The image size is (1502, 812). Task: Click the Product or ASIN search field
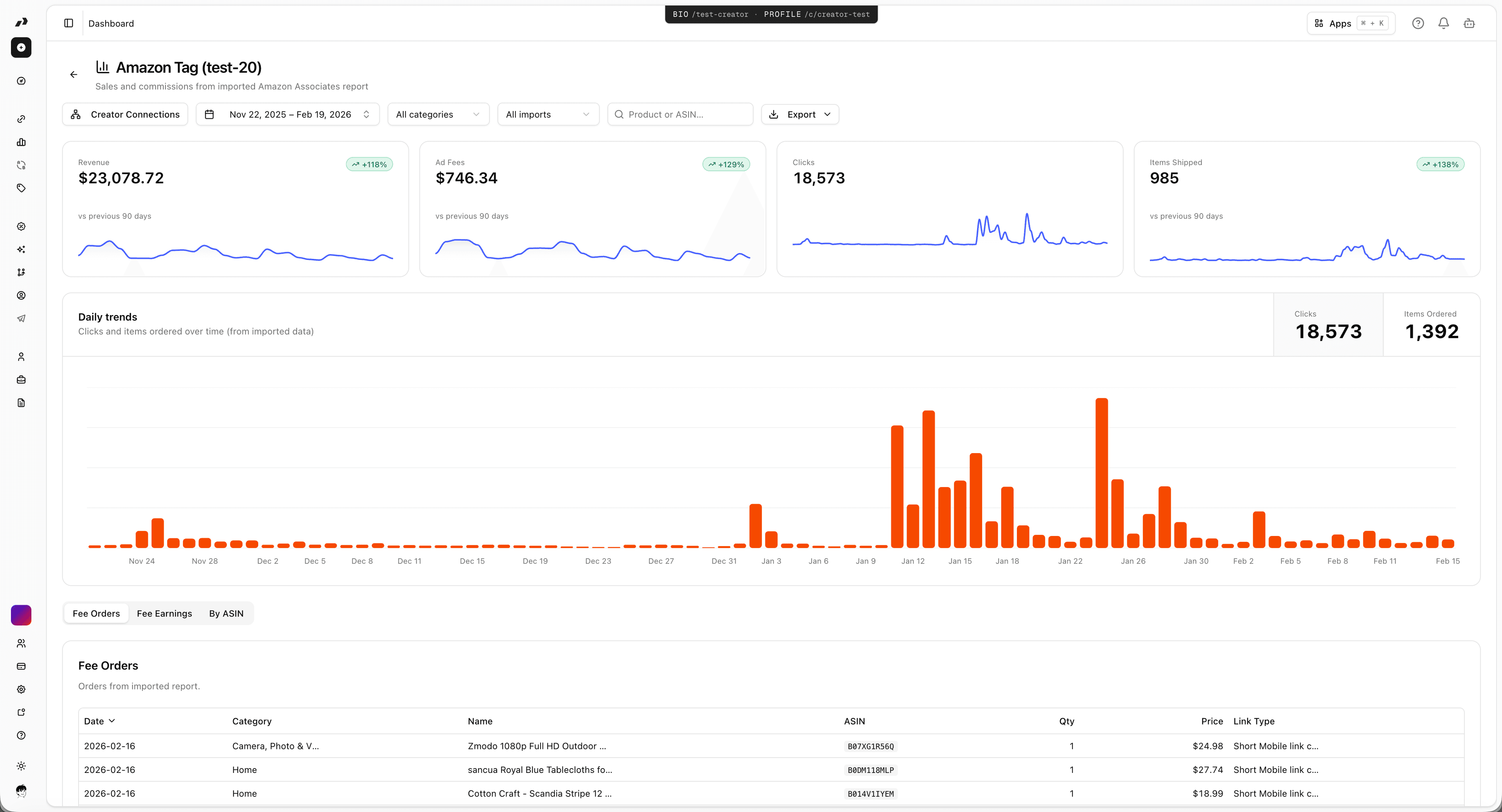[680, 114]
